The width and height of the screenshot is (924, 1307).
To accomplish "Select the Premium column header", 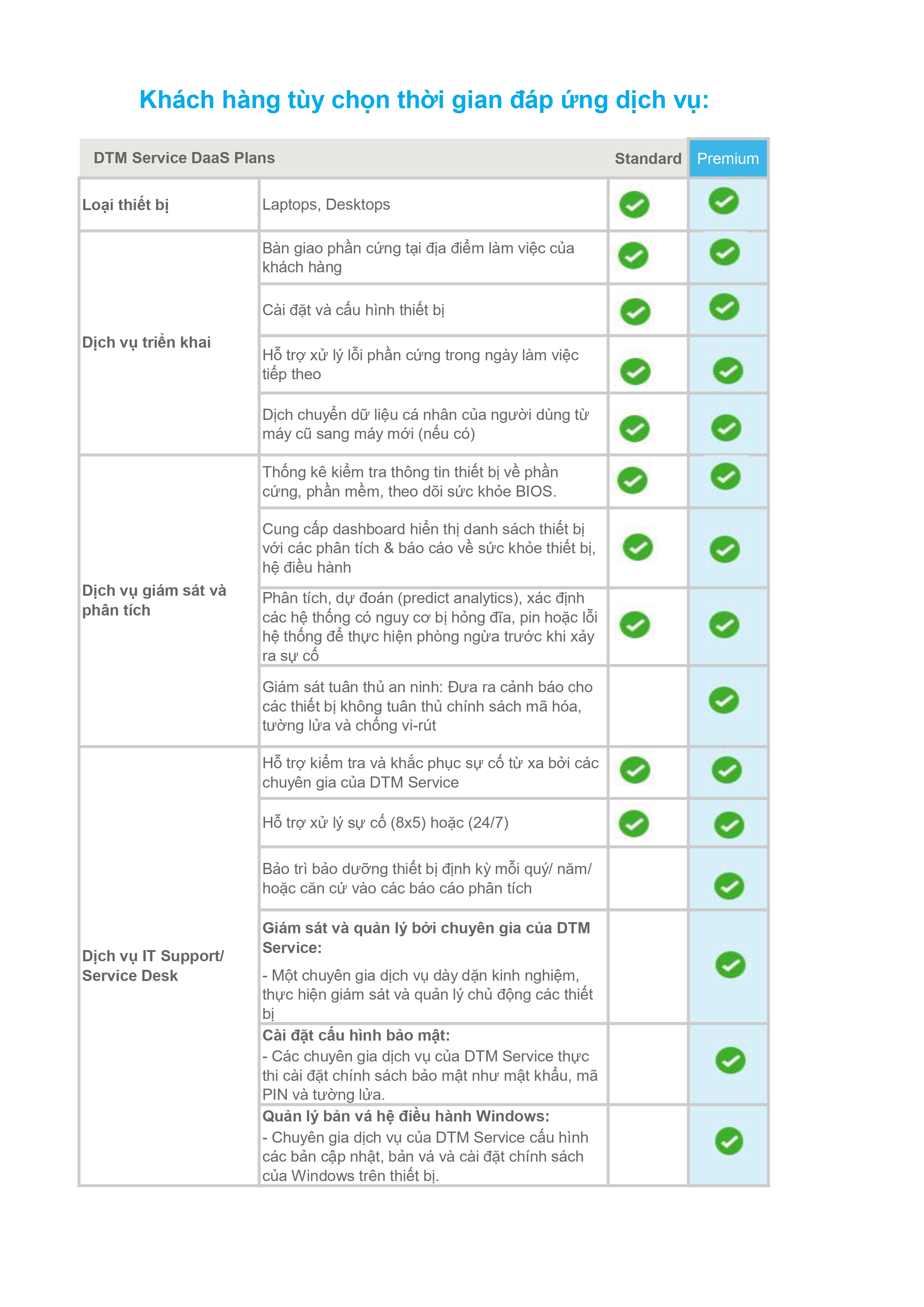I will click(x=728, y=158).
